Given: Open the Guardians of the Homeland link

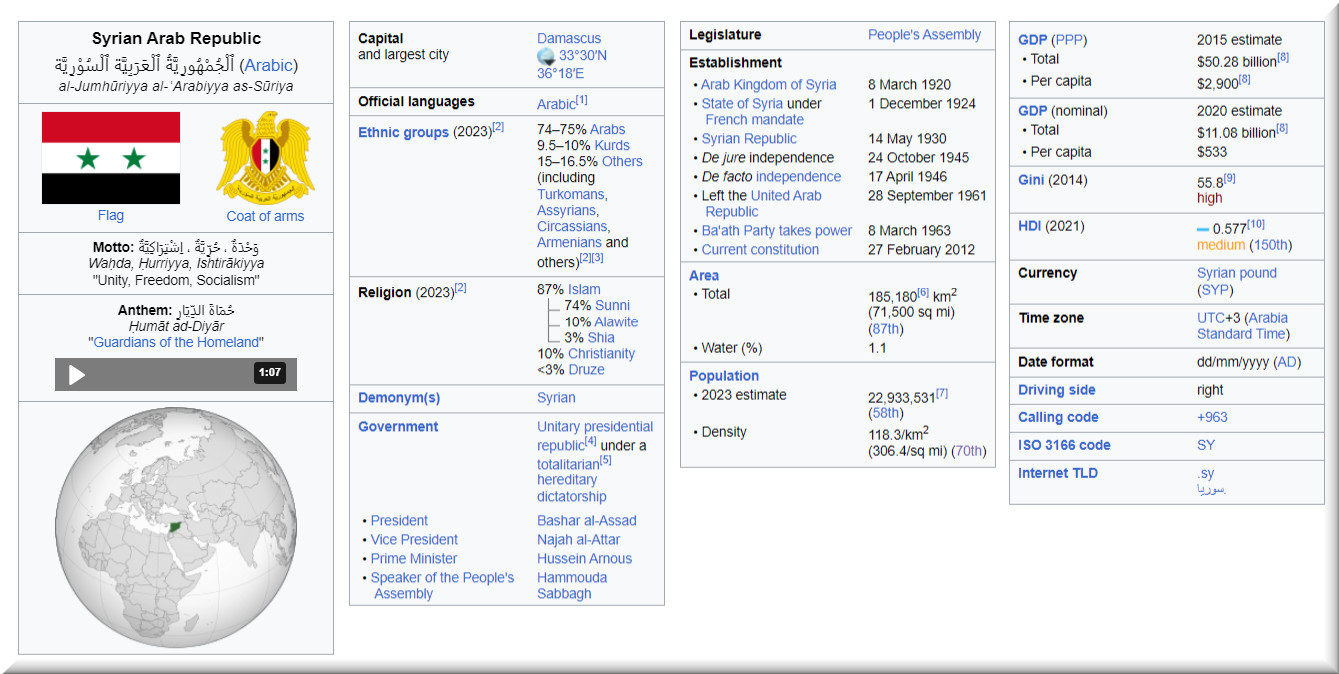Looking at the screenshot, I should tap(176, 342).
